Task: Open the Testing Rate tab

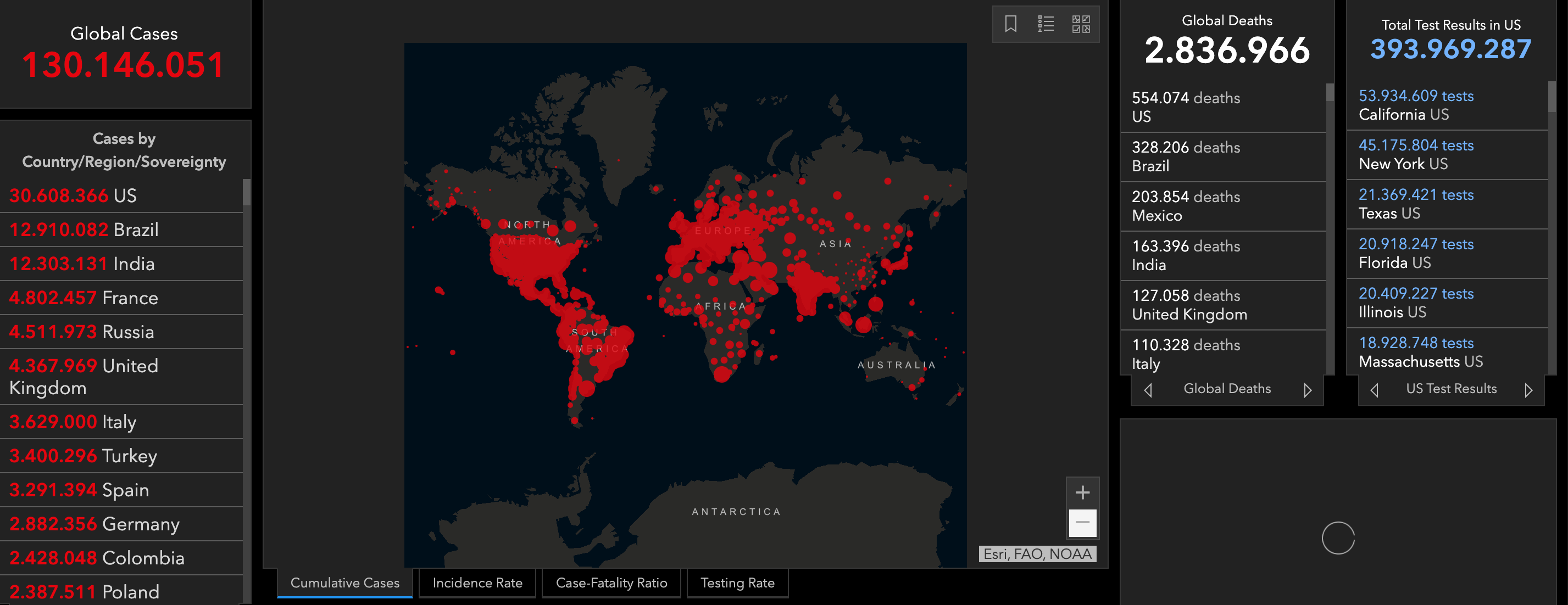Action: click(737, 582)
